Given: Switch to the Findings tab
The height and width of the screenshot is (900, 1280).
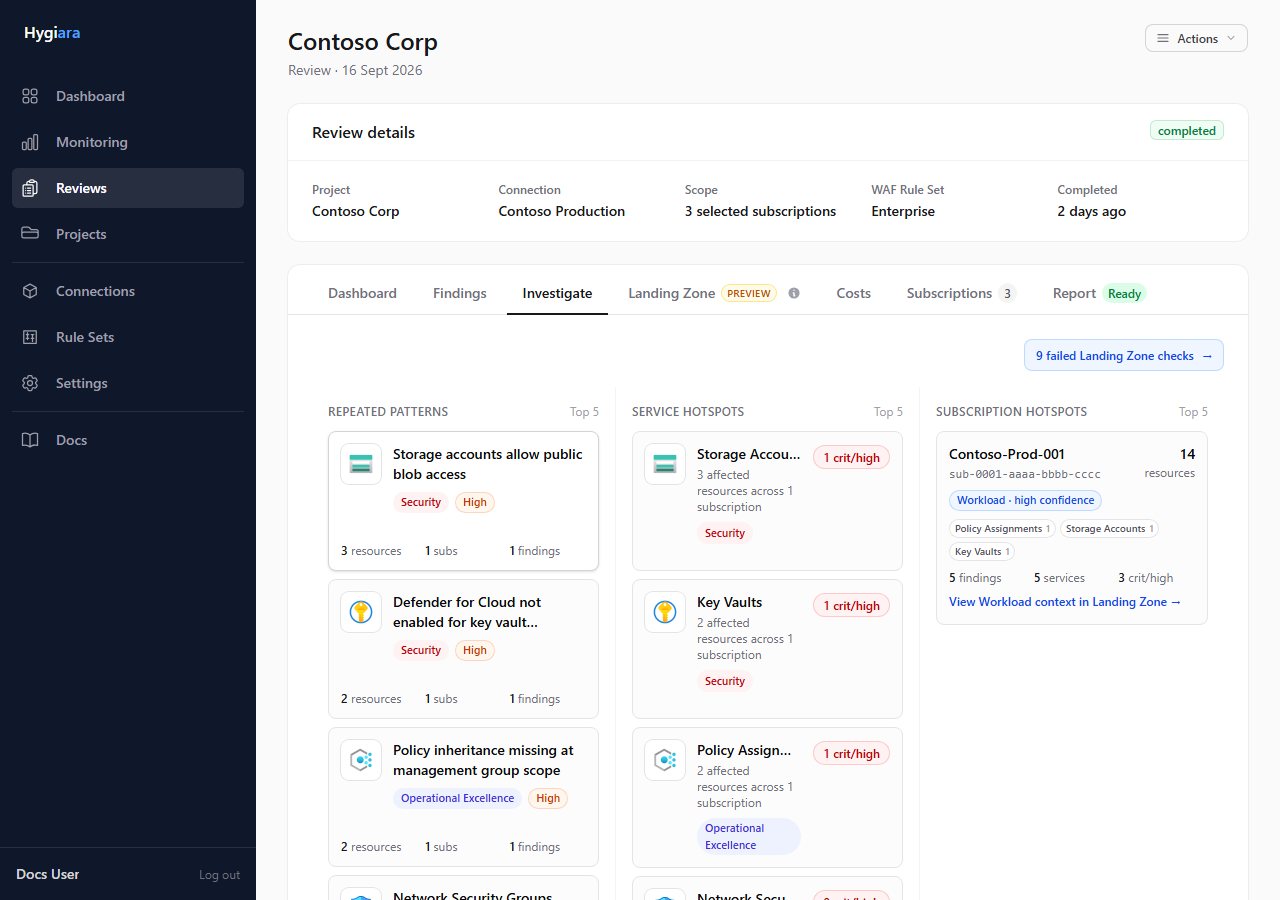Looking at the screenshot, I should tap(460, 293).
